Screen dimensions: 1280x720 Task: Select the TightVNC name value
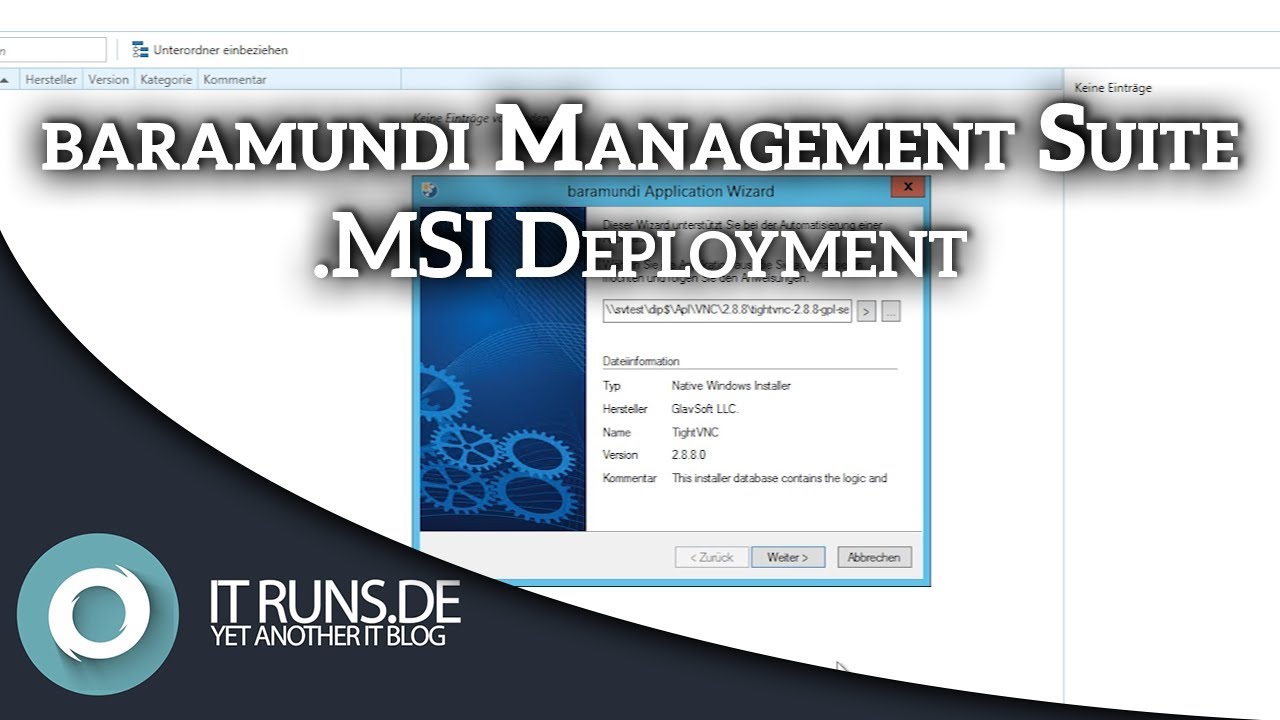[695, 433]
